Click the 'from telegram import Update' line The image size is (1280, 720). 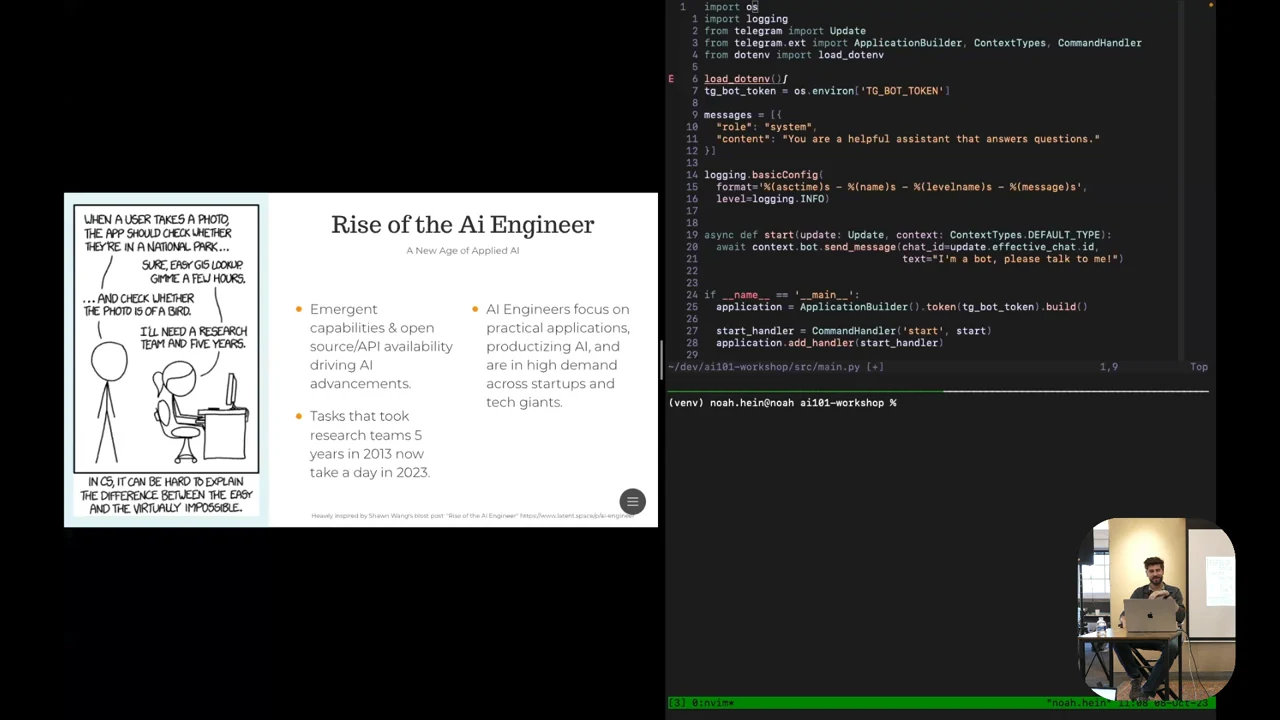point(785,31)
